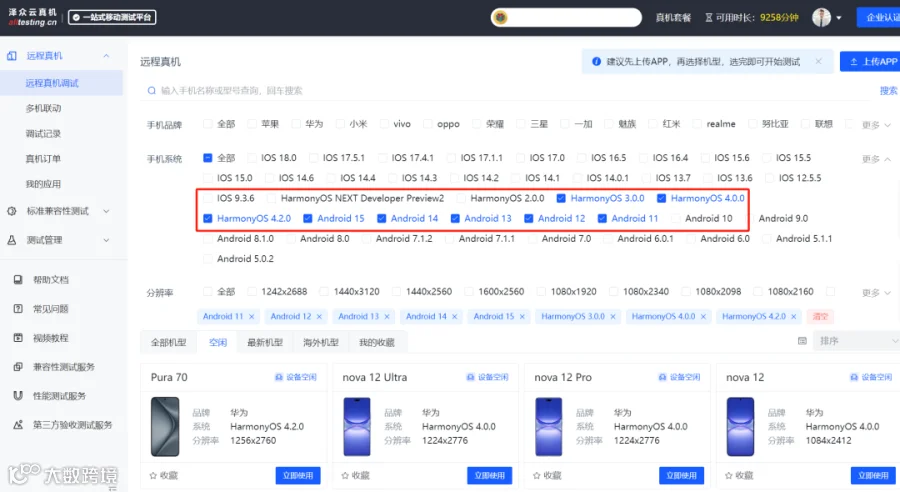The width and height of the screenshot is (900, 492).
Task: Click the 性能测试服务 shield icon
Action: [x=18, y=396]
